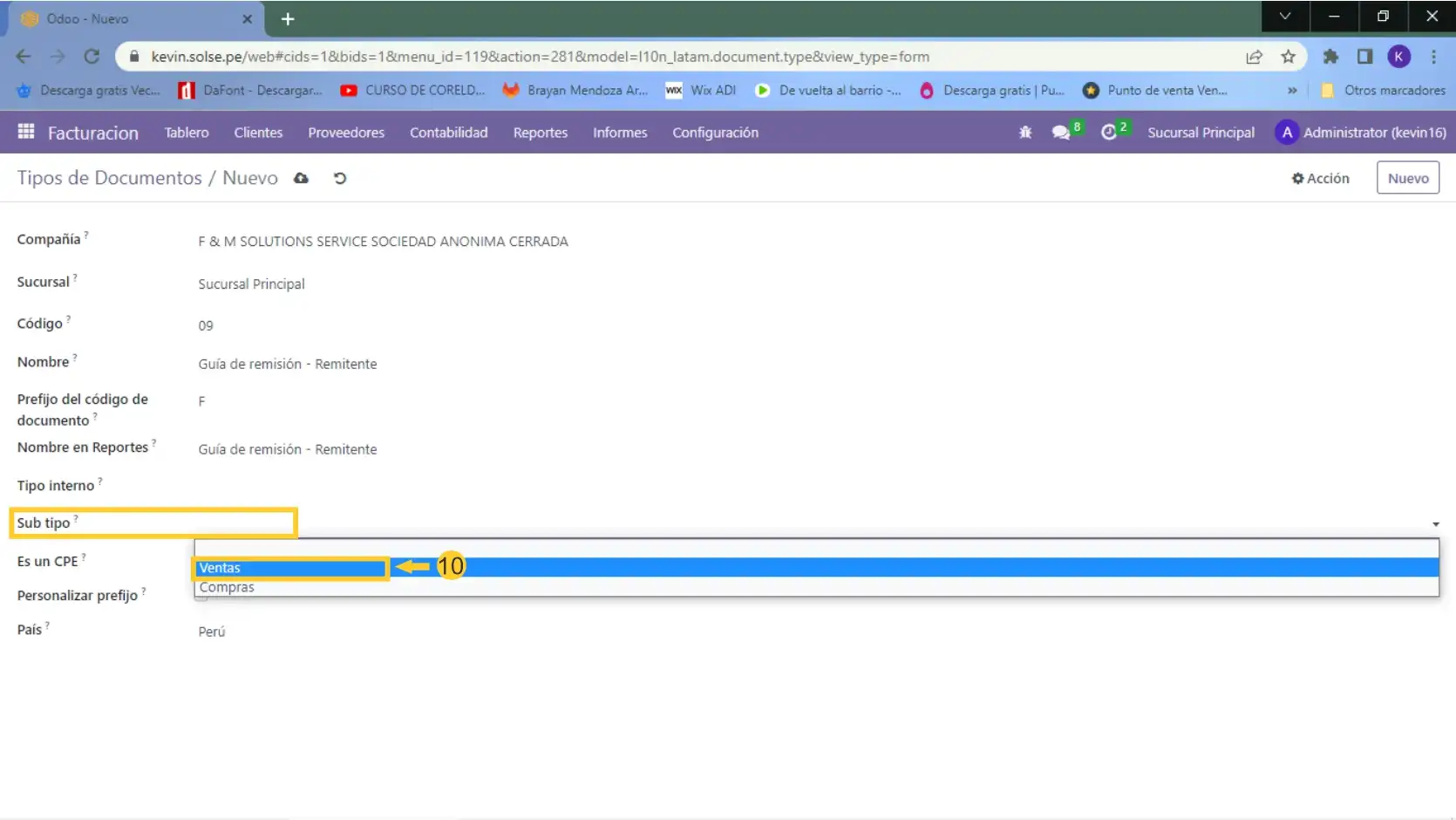Viewport: 1456px width, 820px height.
Task: Open the debug bug icon menu
Action: click(x=1025, y=133)
